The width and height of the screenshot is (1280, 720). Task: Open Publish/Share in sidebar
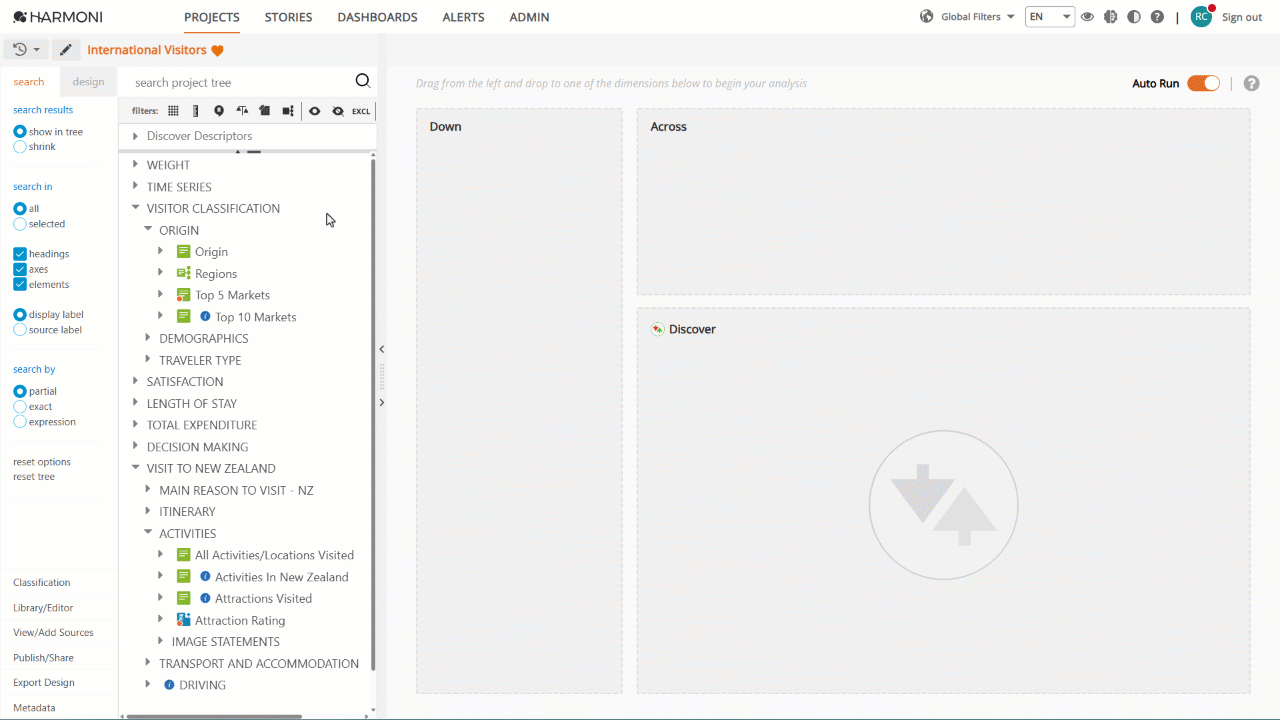[x=43, y=658]
